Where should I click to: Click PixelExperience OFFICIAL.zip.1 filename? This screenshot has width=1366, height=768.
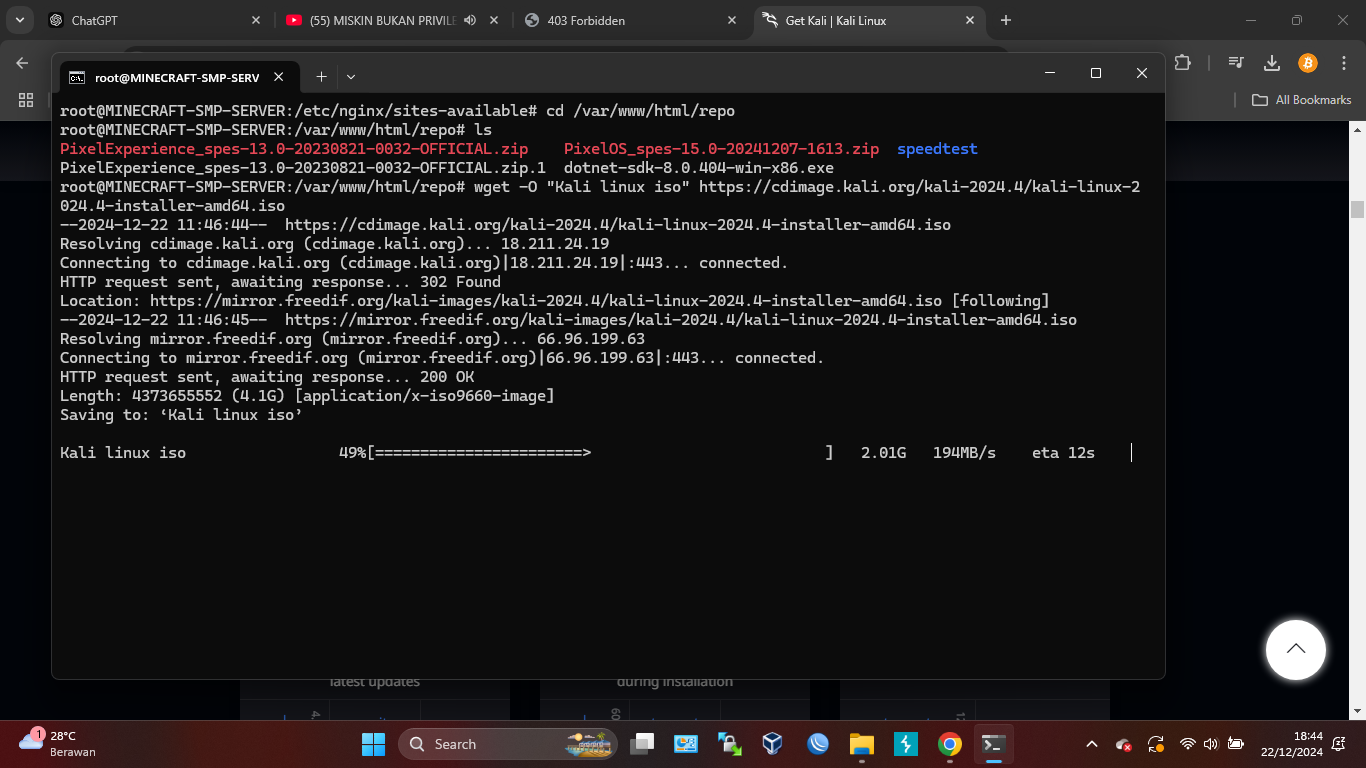[x=303, y=168]
